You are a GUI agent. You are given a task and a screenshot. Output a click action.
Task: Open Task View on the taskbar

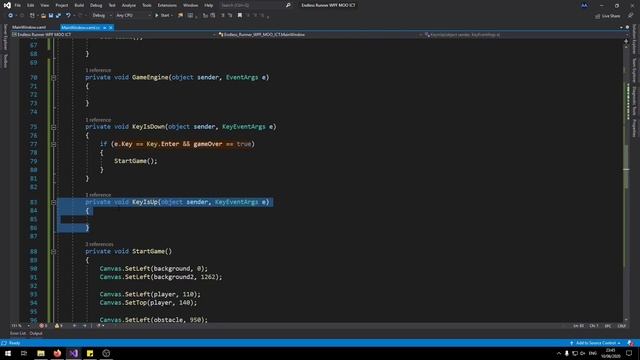pos(24,353)
